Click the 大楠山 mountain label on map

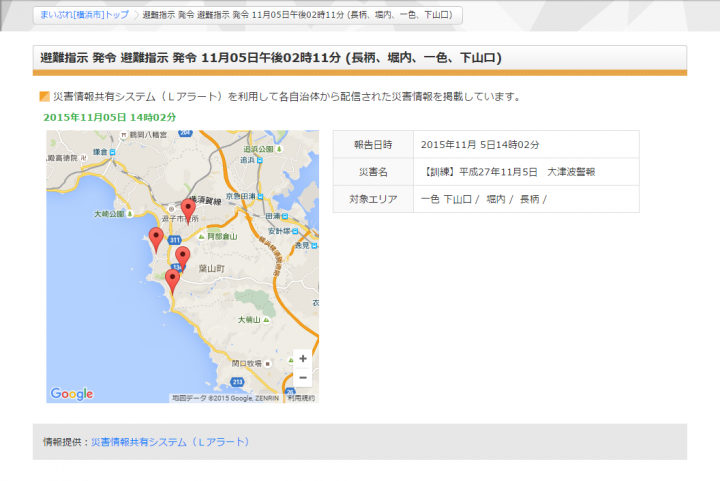251,319
